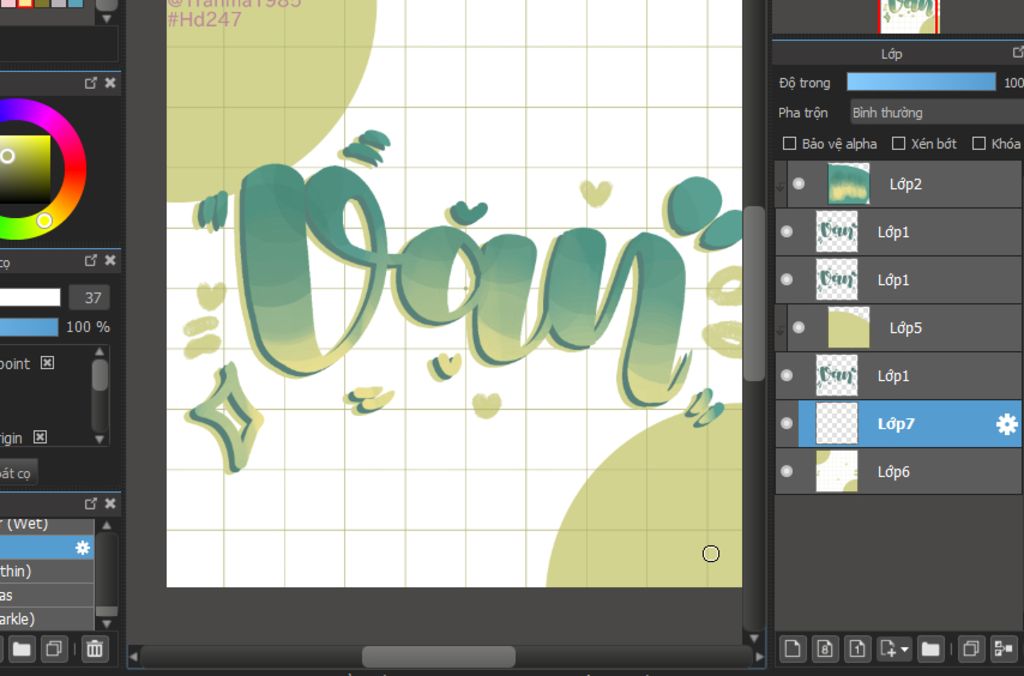
Task: Close the brush list panel
Action: pos(110,504)
